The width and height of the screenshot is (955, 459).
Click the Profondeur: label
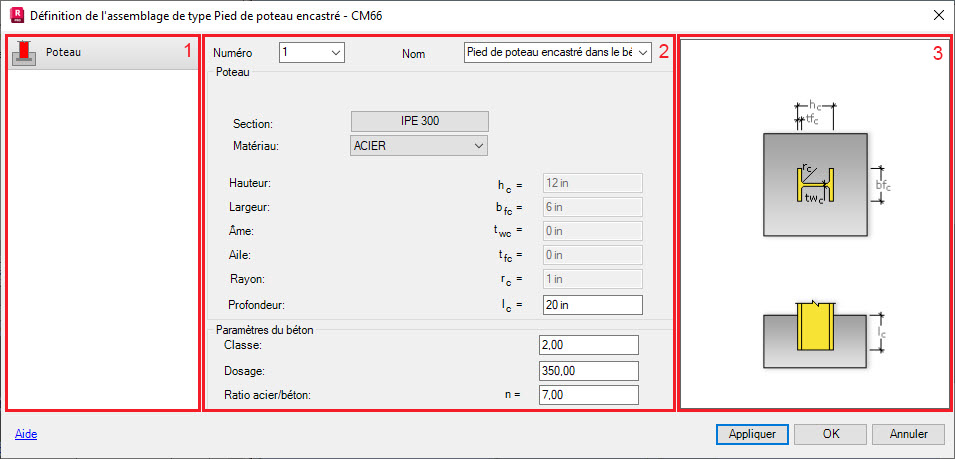click(256, 304)
